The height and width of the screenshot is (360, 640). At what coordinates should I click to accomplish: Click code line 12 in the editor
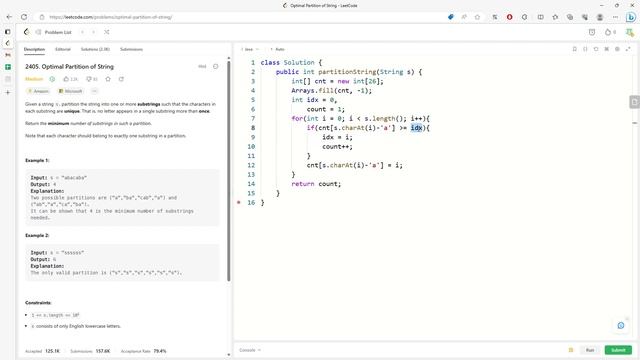click(354, 165)
